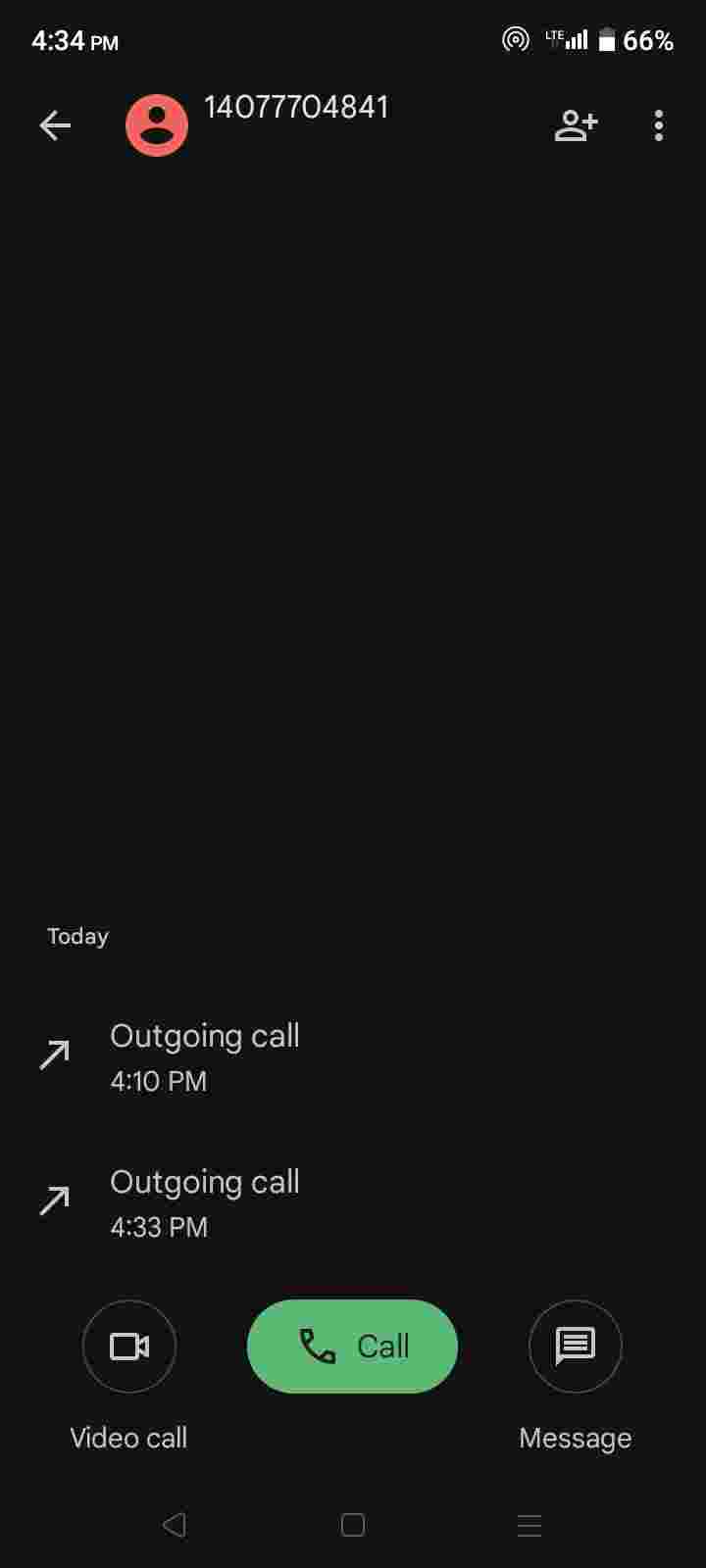Open the three-dot overflow menu
The width and height of the screenshot is (706, 1568).
click(x=659, y=125)
